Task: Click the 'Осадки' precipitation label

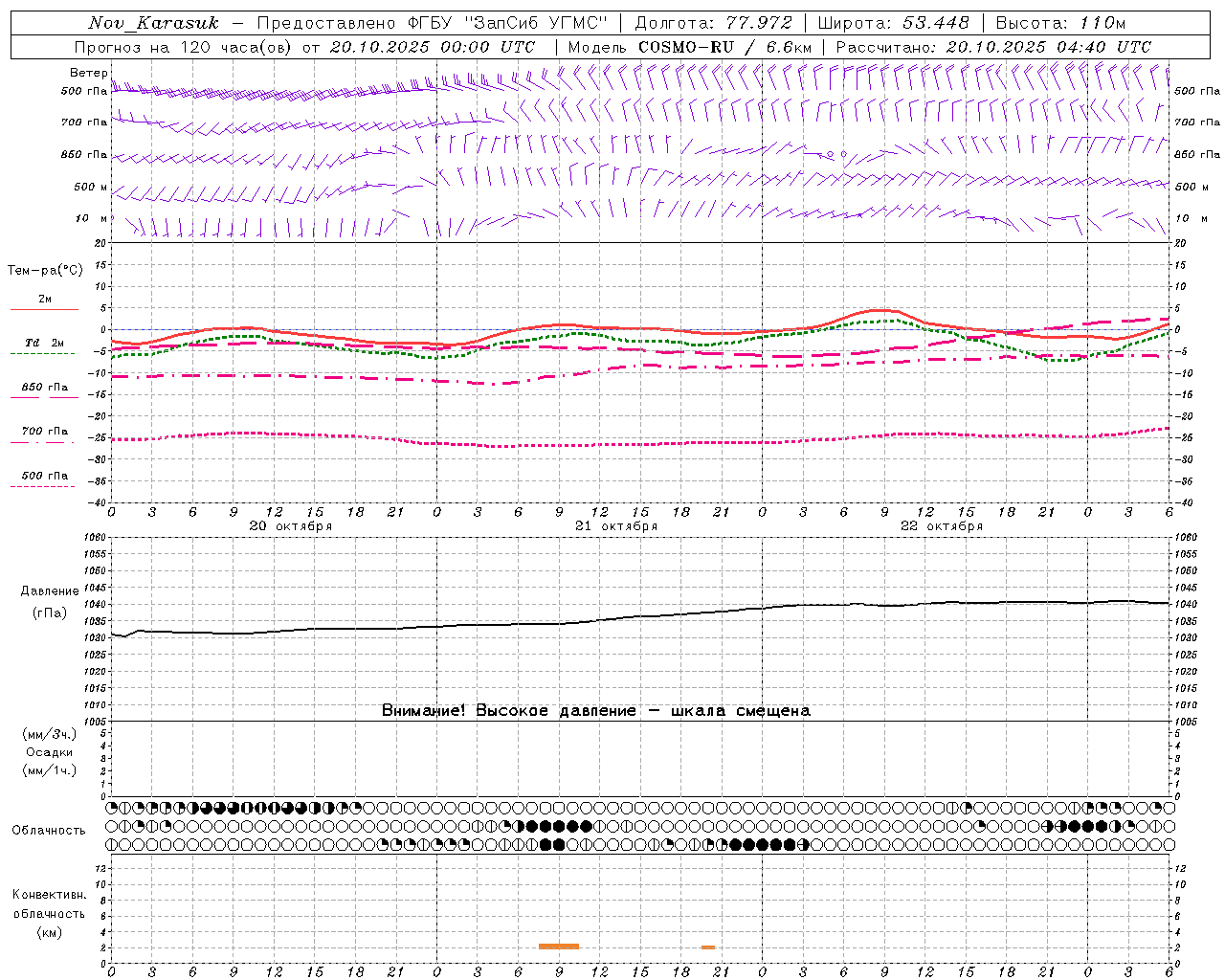Action: (x=50, y=752)
